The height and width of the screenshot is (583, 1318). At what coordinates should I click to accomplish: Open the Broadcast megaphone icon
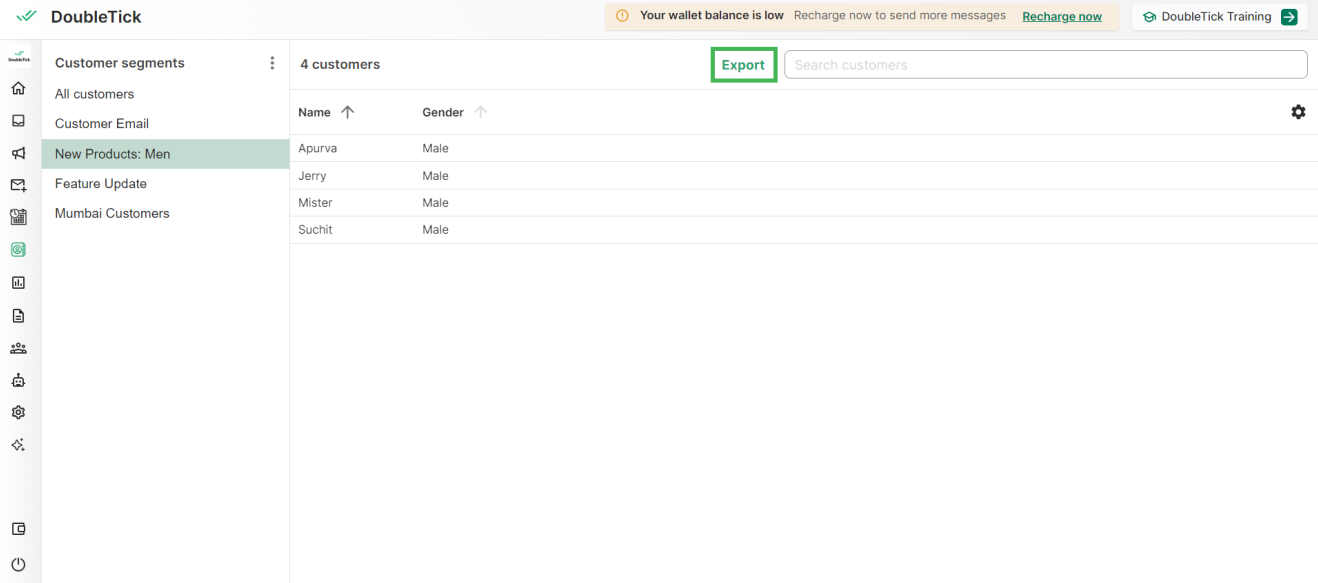[x=18, y=153]
